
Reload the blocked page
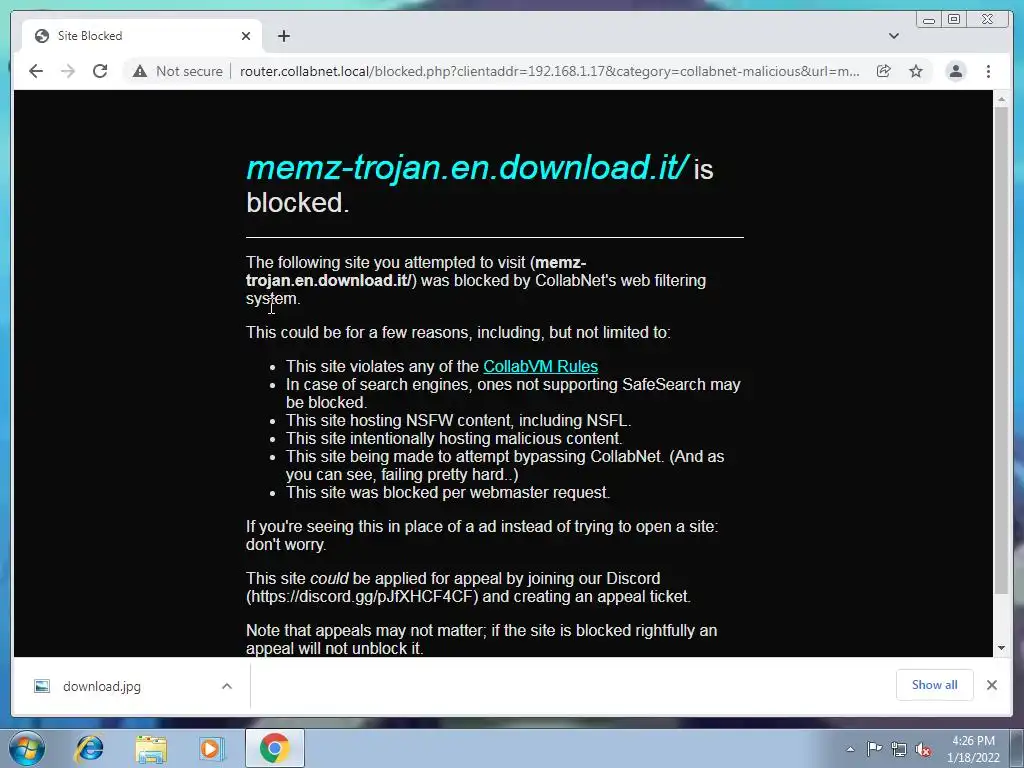coord(100,71)
